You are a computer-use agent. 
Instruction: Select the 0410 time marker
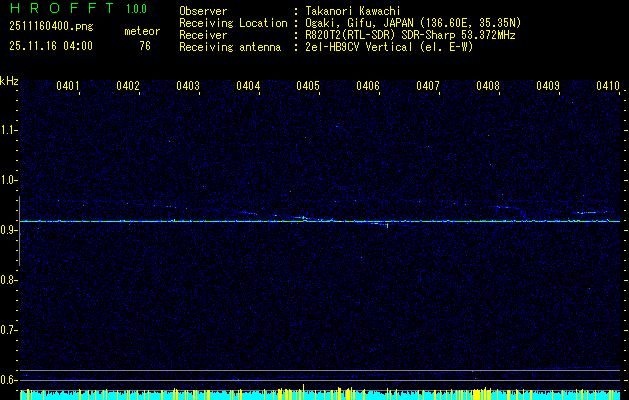(x=608, y=86)
